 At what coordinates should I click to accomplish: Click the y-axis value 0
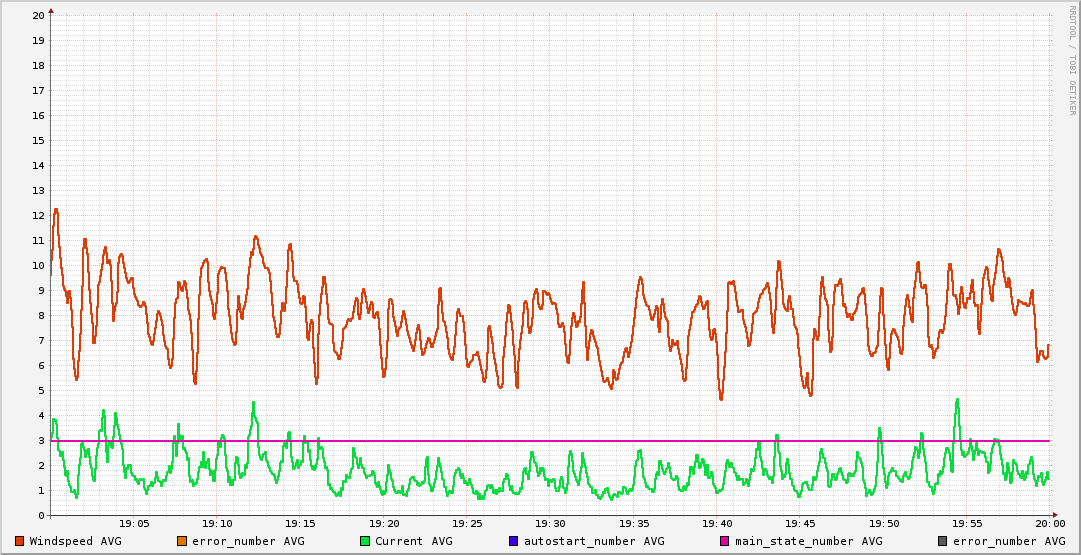41,515
